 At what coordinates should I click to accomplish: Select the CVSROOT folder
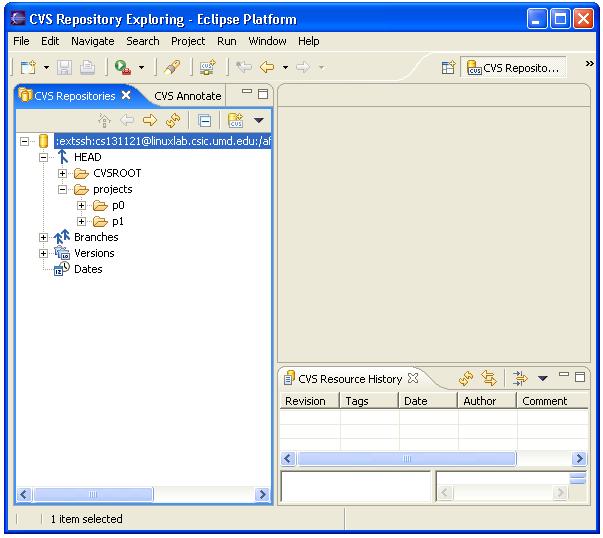(117, 173)
